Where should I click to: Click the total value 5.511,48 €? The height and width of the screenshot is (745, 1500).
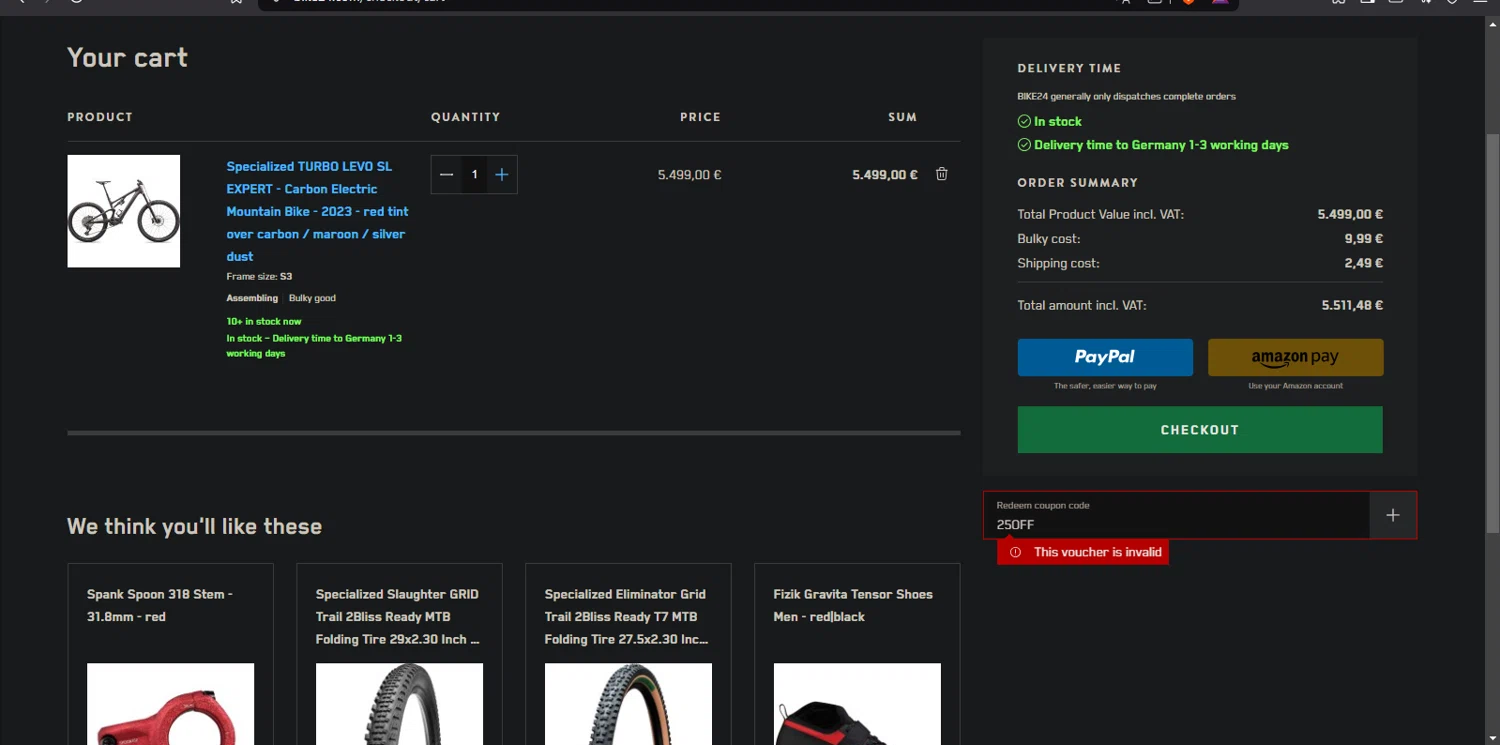1352,305
